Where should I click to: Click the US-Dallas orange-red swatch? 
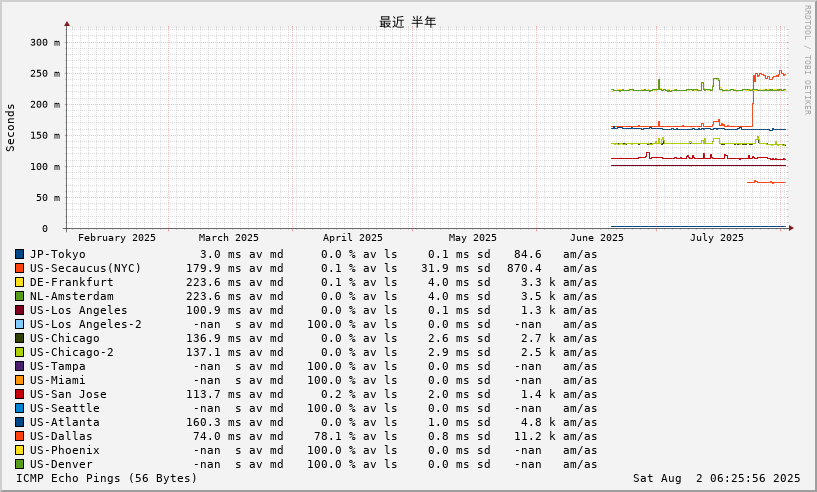[19, 436]
